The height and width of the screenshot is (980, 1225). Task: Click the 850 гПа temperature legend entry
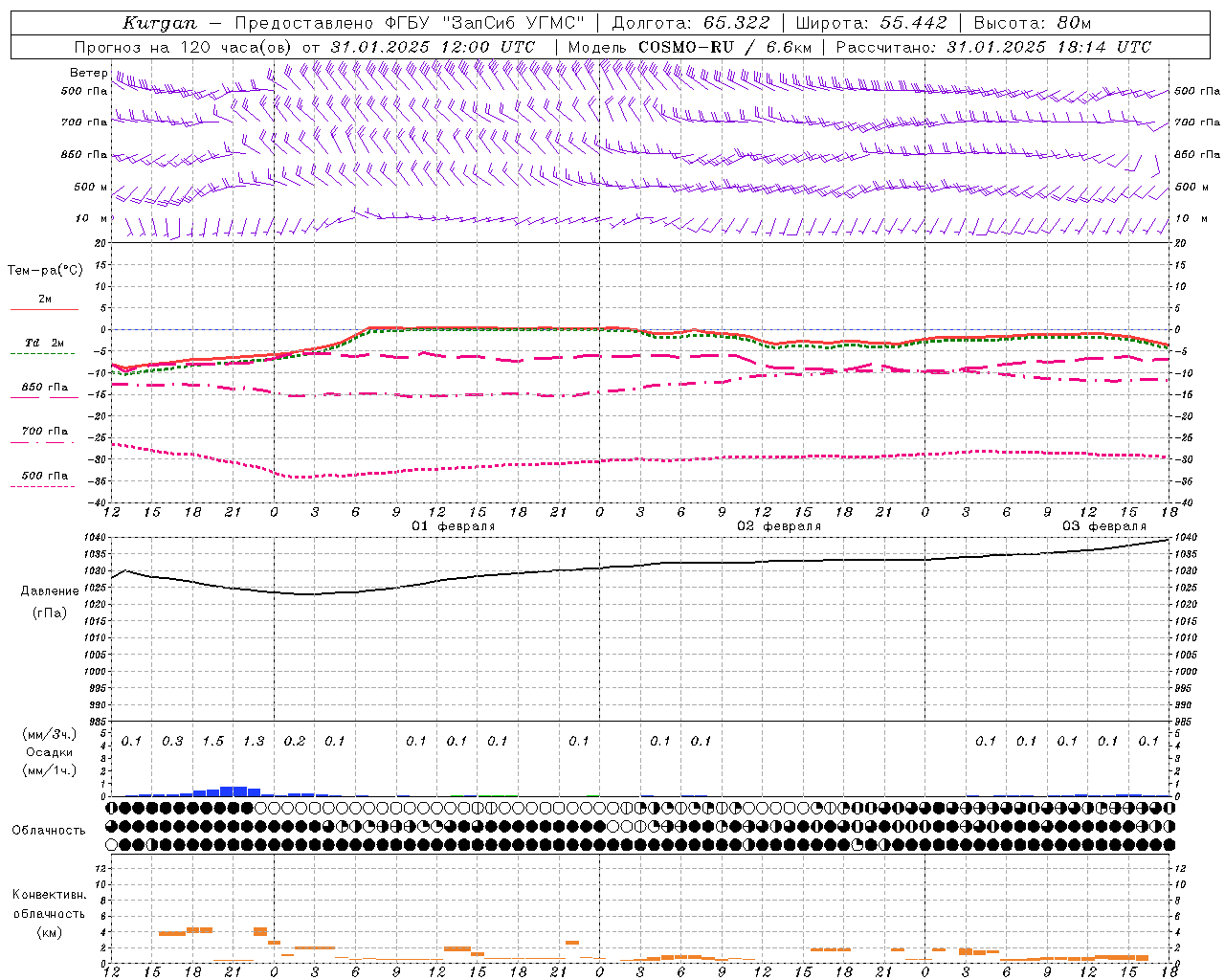(x=44, y=388)
